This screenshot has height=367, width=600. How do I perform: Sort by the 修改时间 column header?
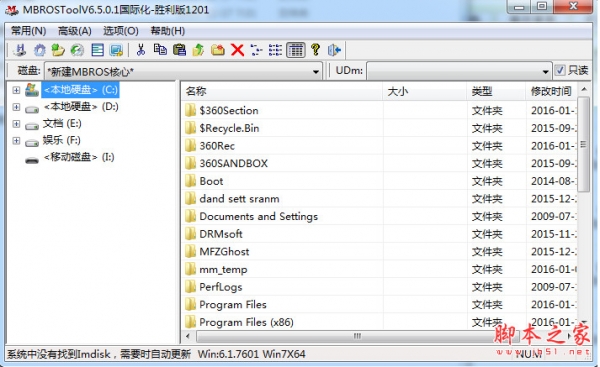point(551,91)
